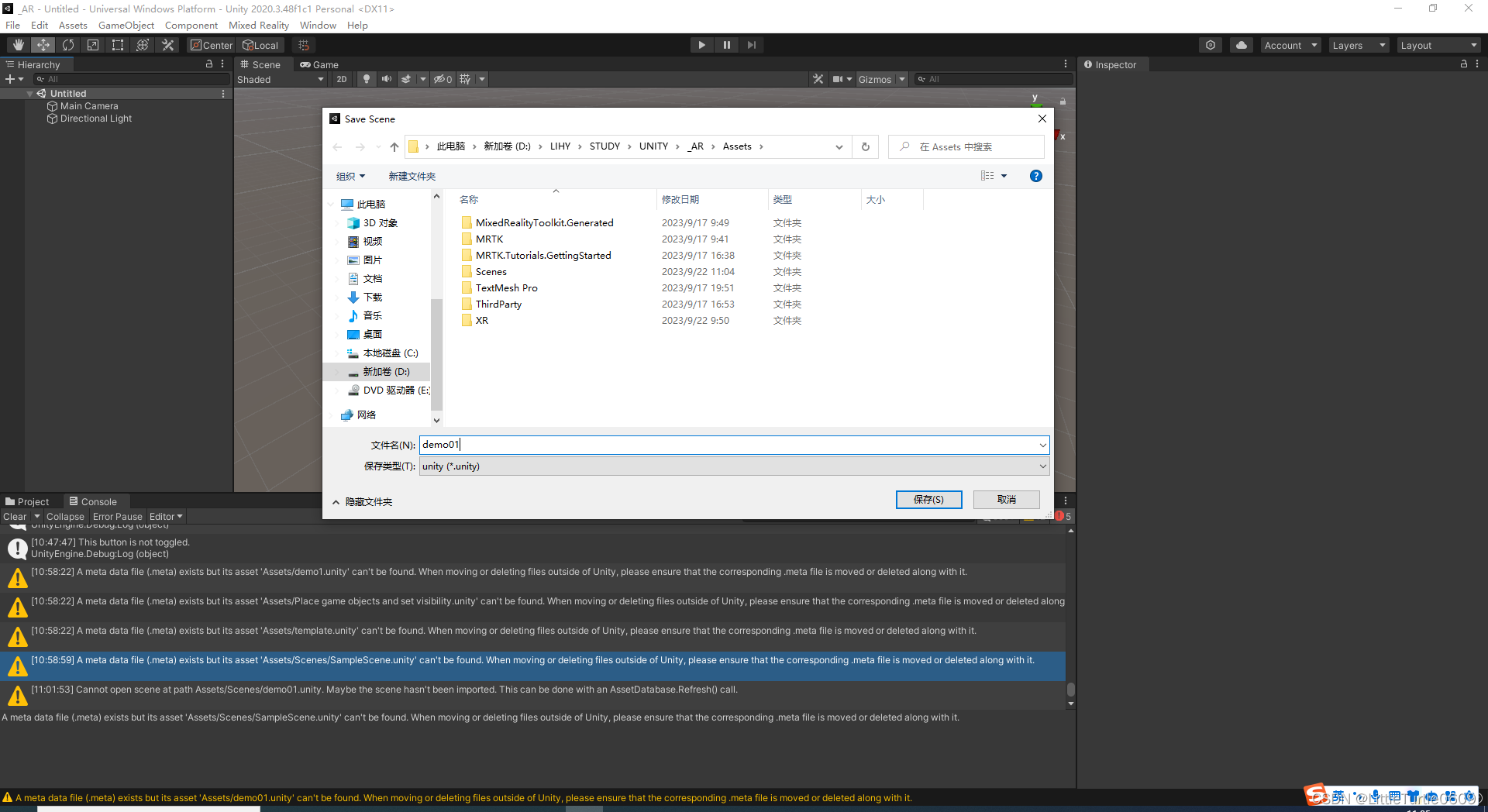Click the Save (保存) button
1488x812 pixels.
pos(928,500)
